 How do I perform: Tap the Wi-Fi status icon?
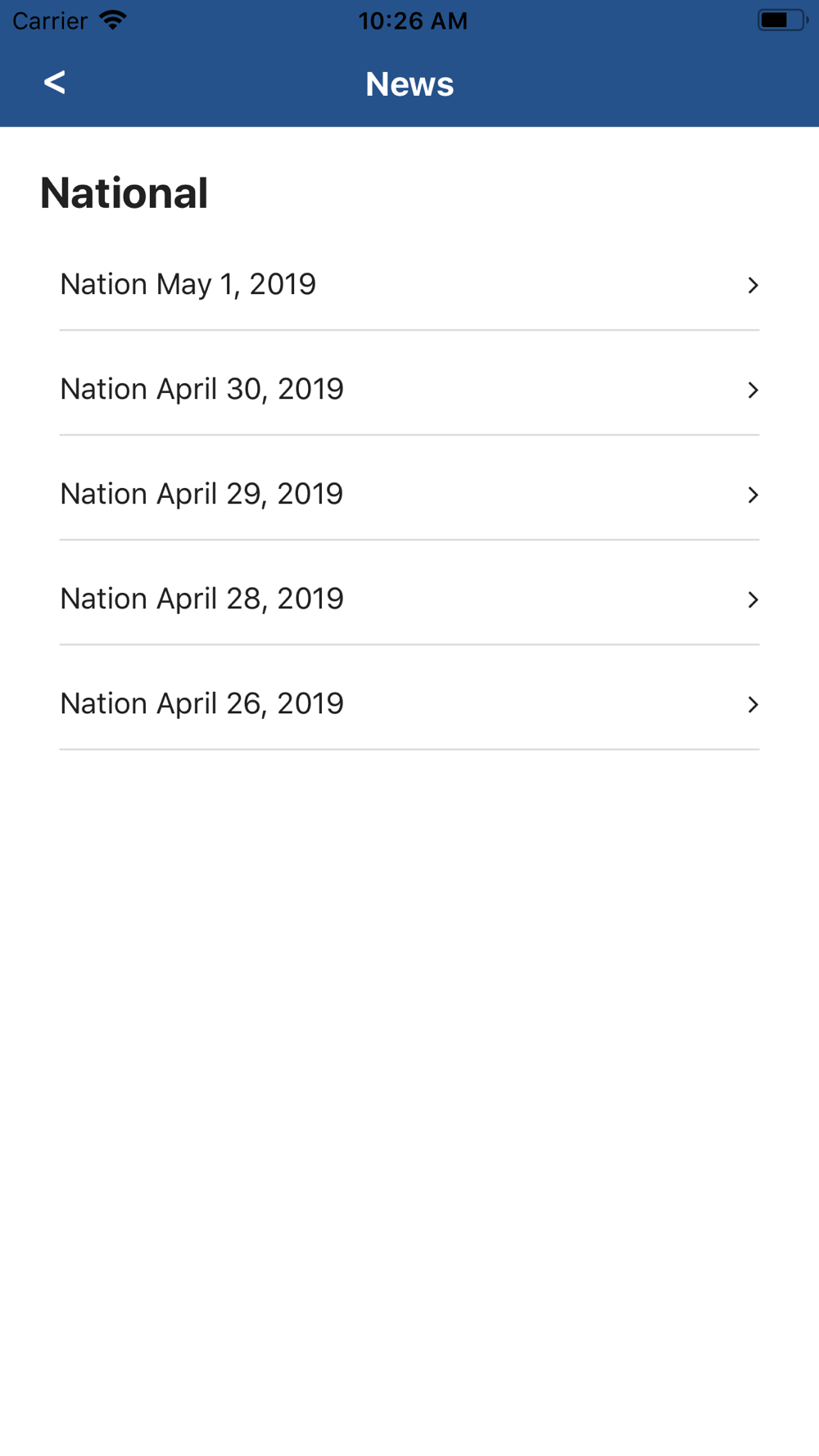click(113, 20)
